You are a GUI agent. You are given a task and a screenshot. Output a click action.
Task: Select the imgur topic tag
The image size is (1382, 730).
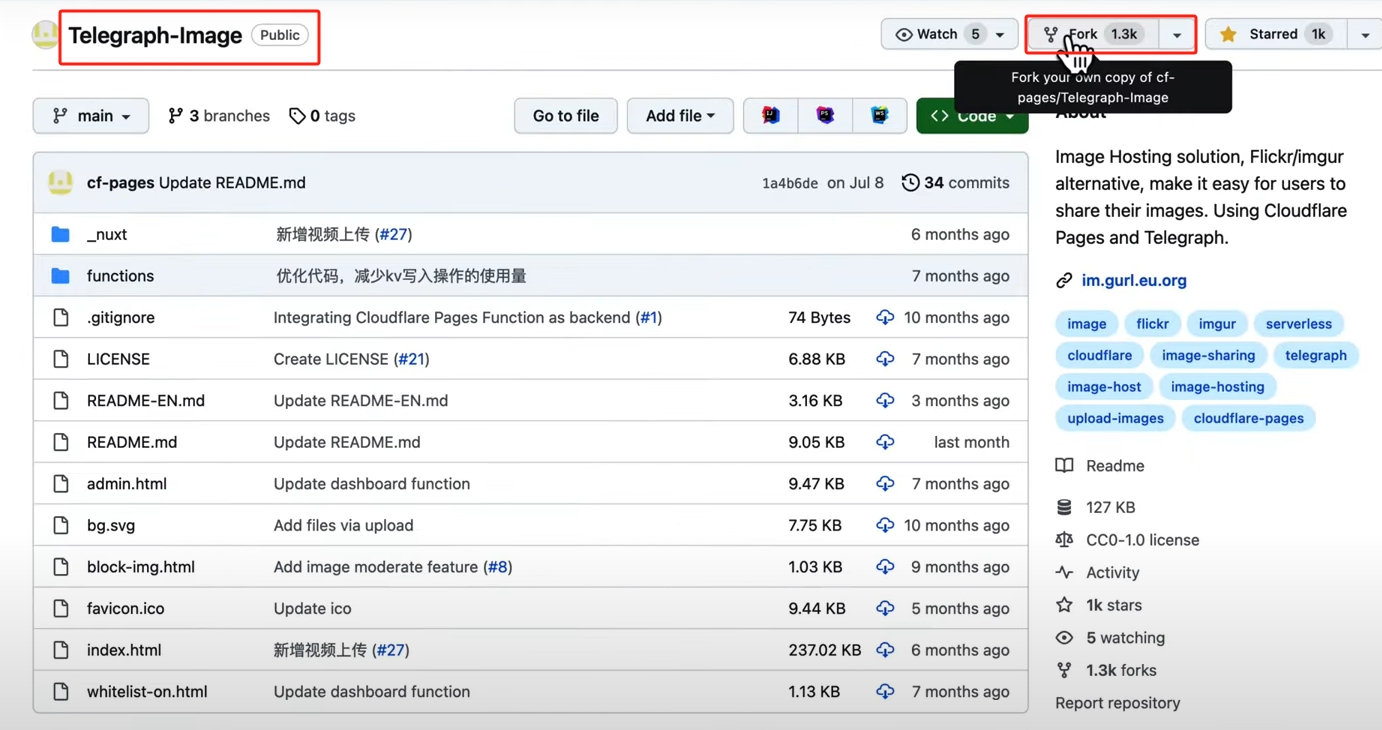(1217, 324)
